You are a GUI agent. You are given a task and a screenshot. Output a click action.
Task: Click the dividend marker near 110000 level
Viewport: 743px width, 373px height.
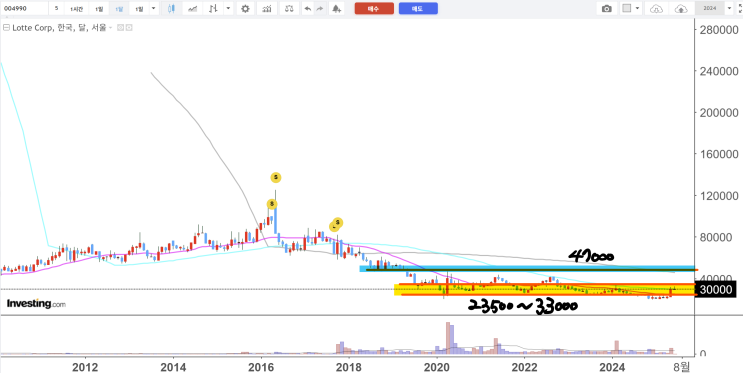(x=272, y=204)
